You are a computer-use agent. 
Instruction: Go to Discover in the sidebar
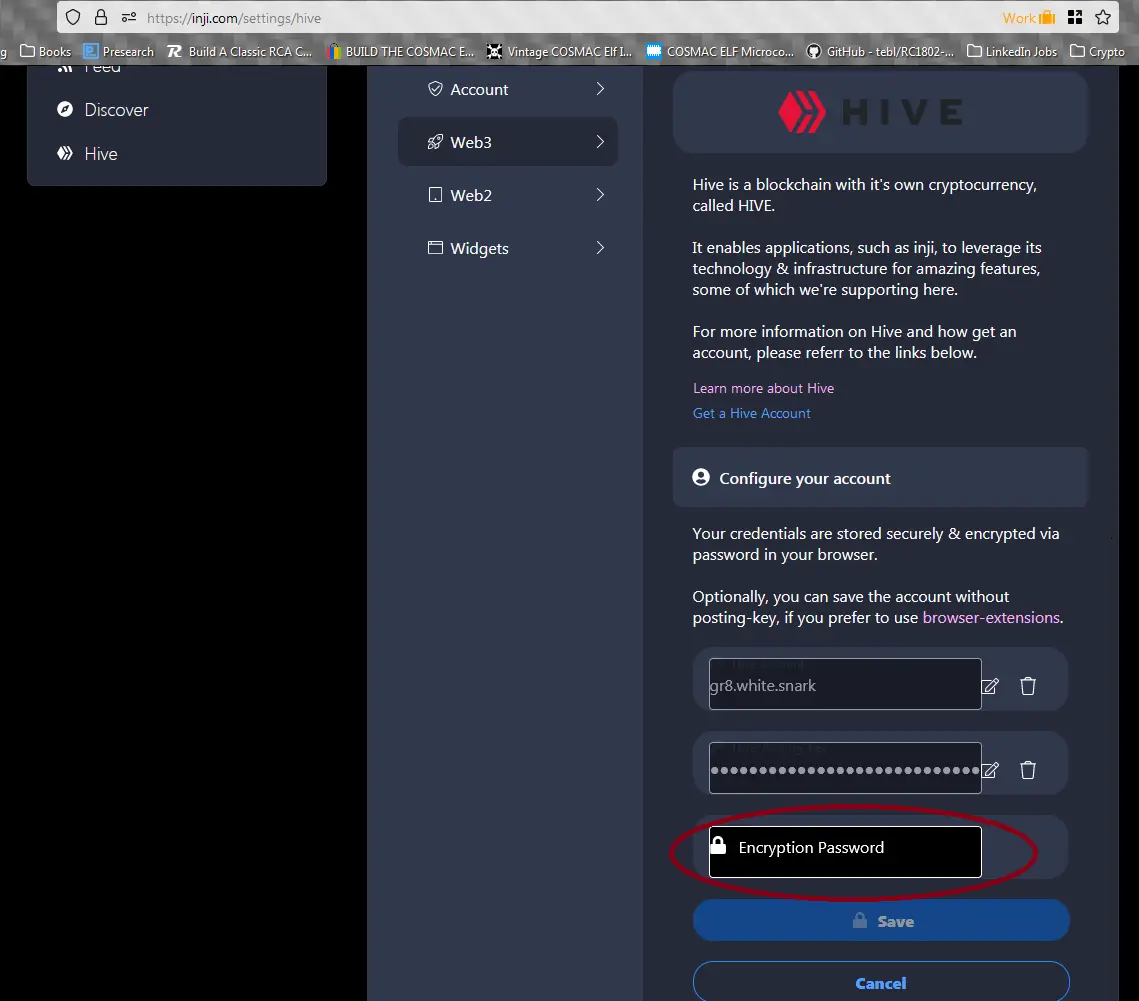pos(116,110)
